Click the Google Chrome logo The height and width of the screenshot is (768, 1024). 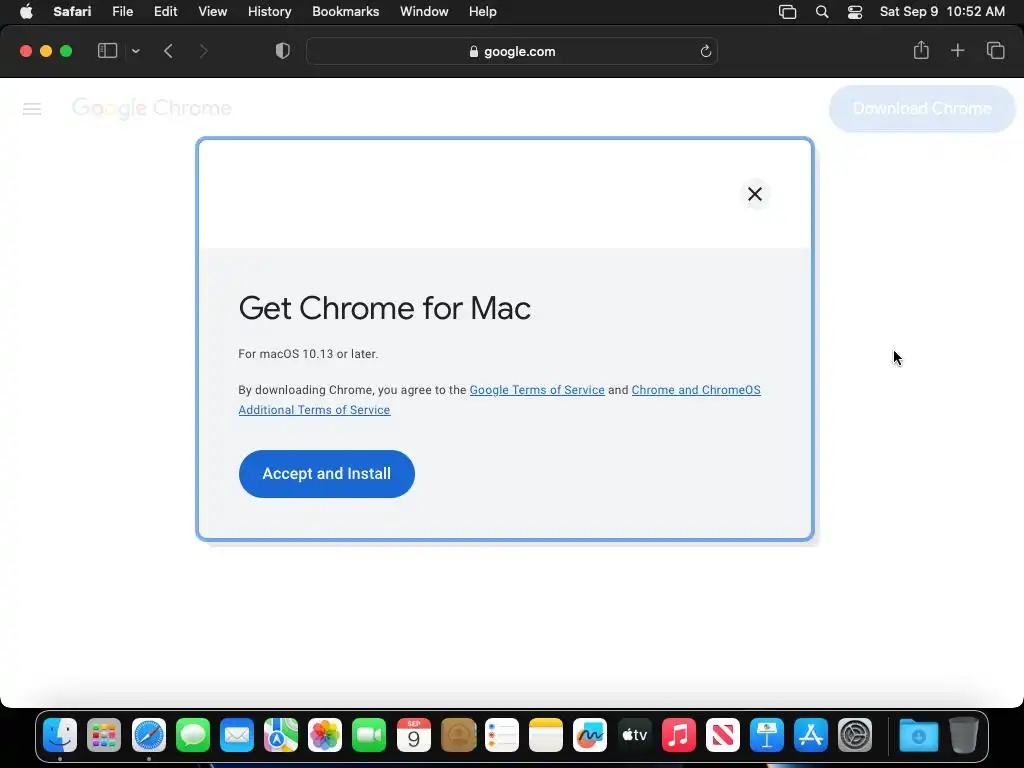coord(152,108)
